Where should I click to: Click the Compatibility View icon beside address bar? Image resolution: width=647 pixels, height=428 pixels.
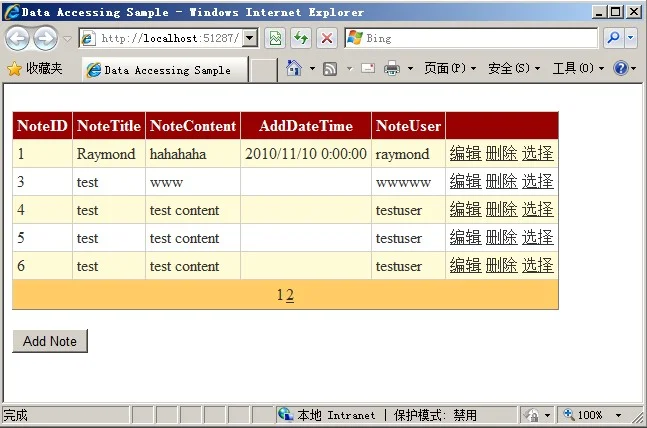pyautogui.click(x=274, y=38)
